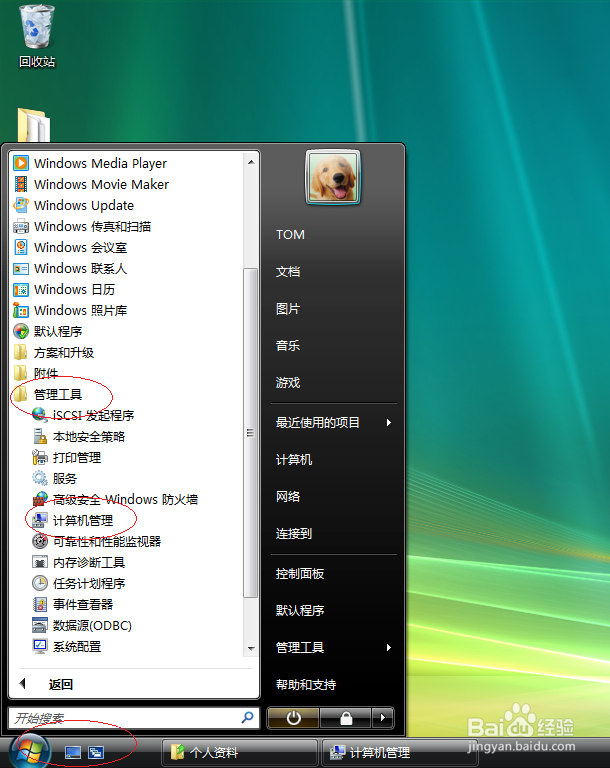Open 文档 from right pane
This screenshot has height=768, width=610.
[x=288, y=271]
